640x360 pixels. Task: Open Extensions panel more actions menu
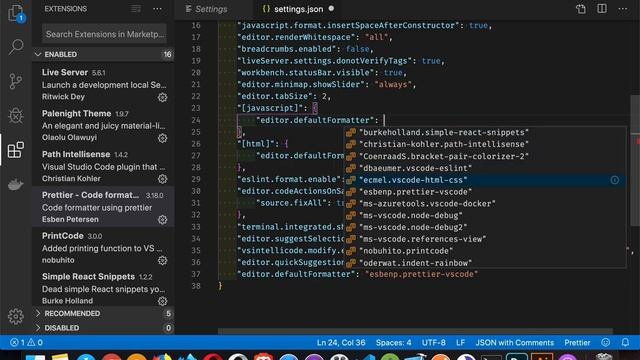point(157,9)
